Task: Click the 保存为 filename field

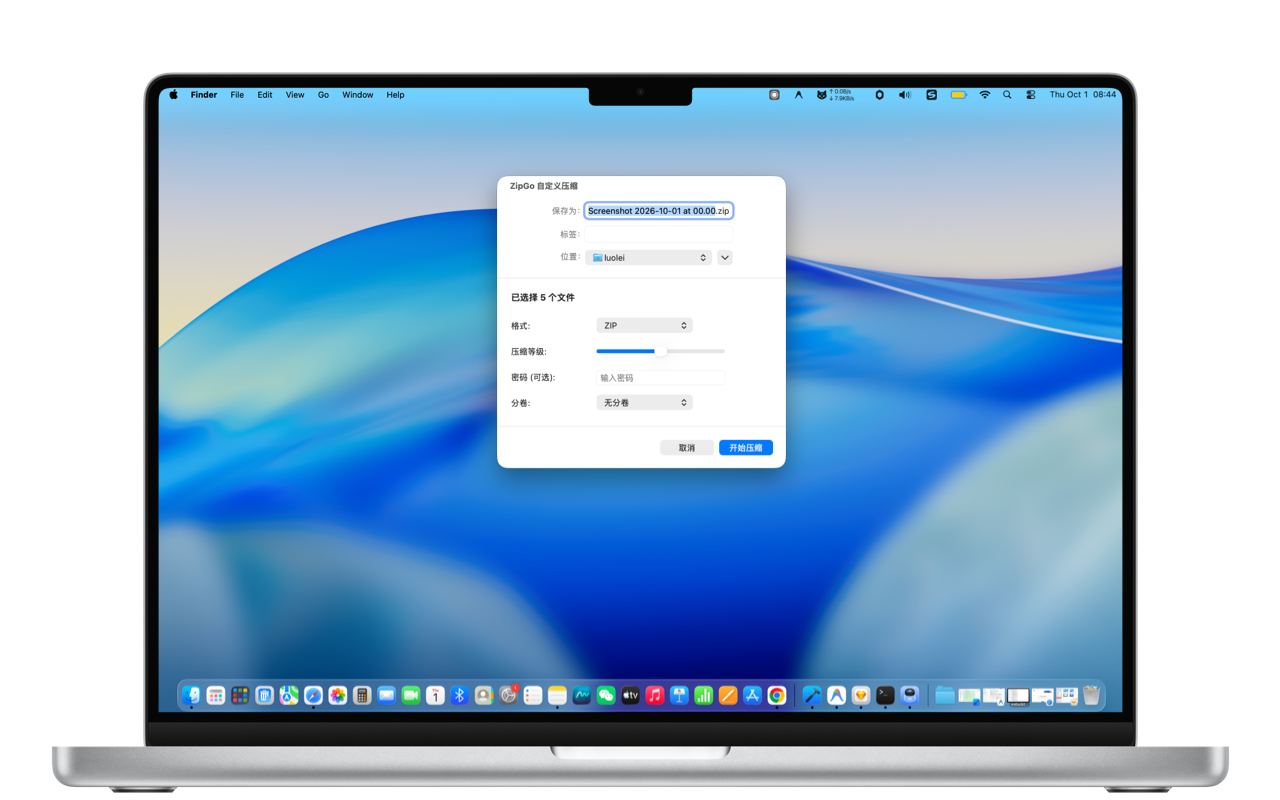Action: point(659,211)
